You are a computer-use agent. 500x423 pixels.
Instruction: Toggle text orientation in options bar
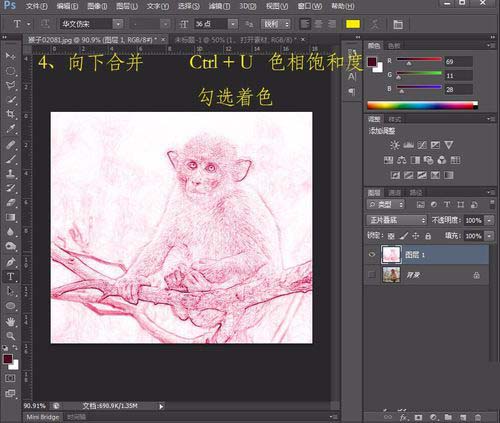[45, 24]
